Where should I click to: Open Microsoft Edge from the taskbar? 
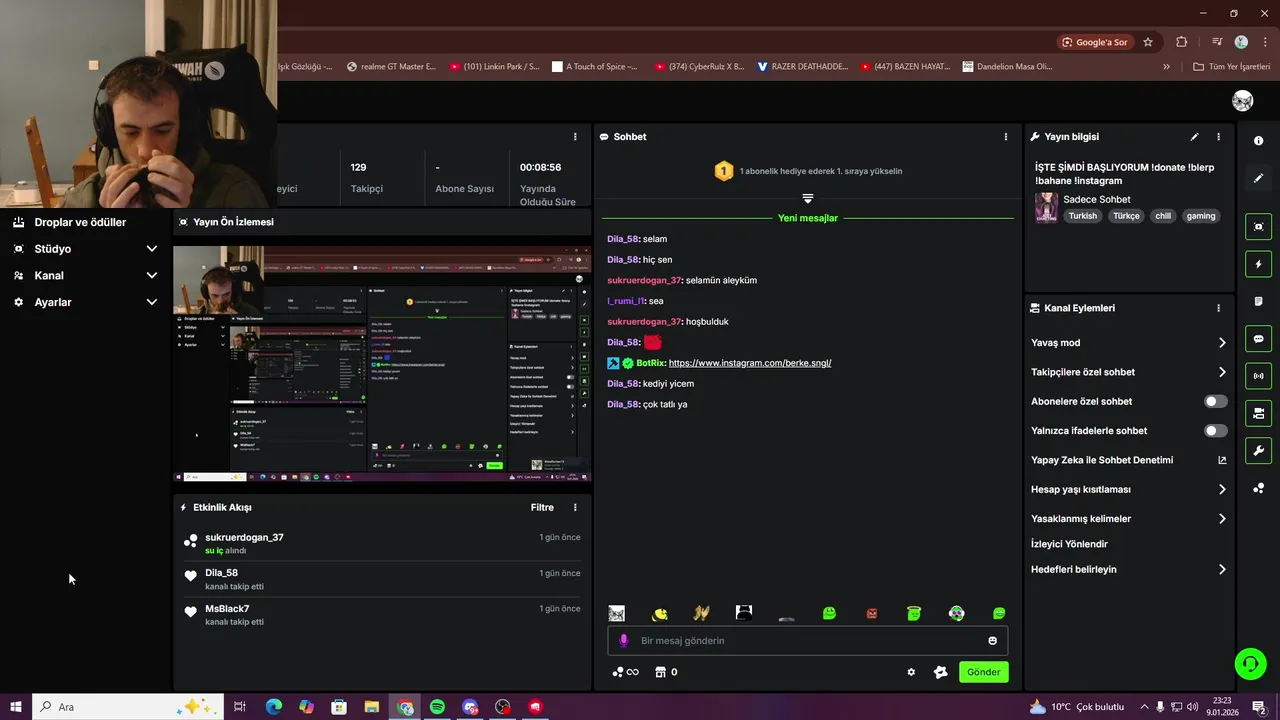273,707
